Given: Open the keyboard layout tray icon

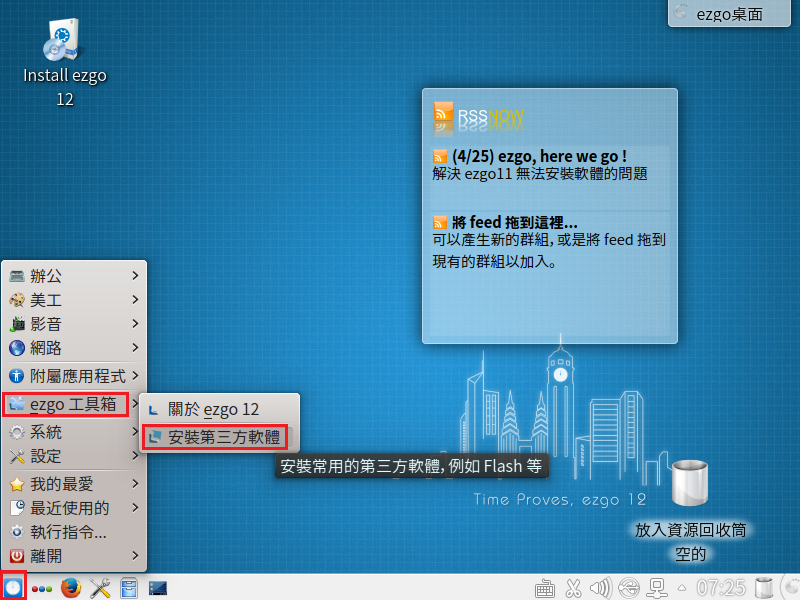Looking at the screenshot, I should 544,588.
